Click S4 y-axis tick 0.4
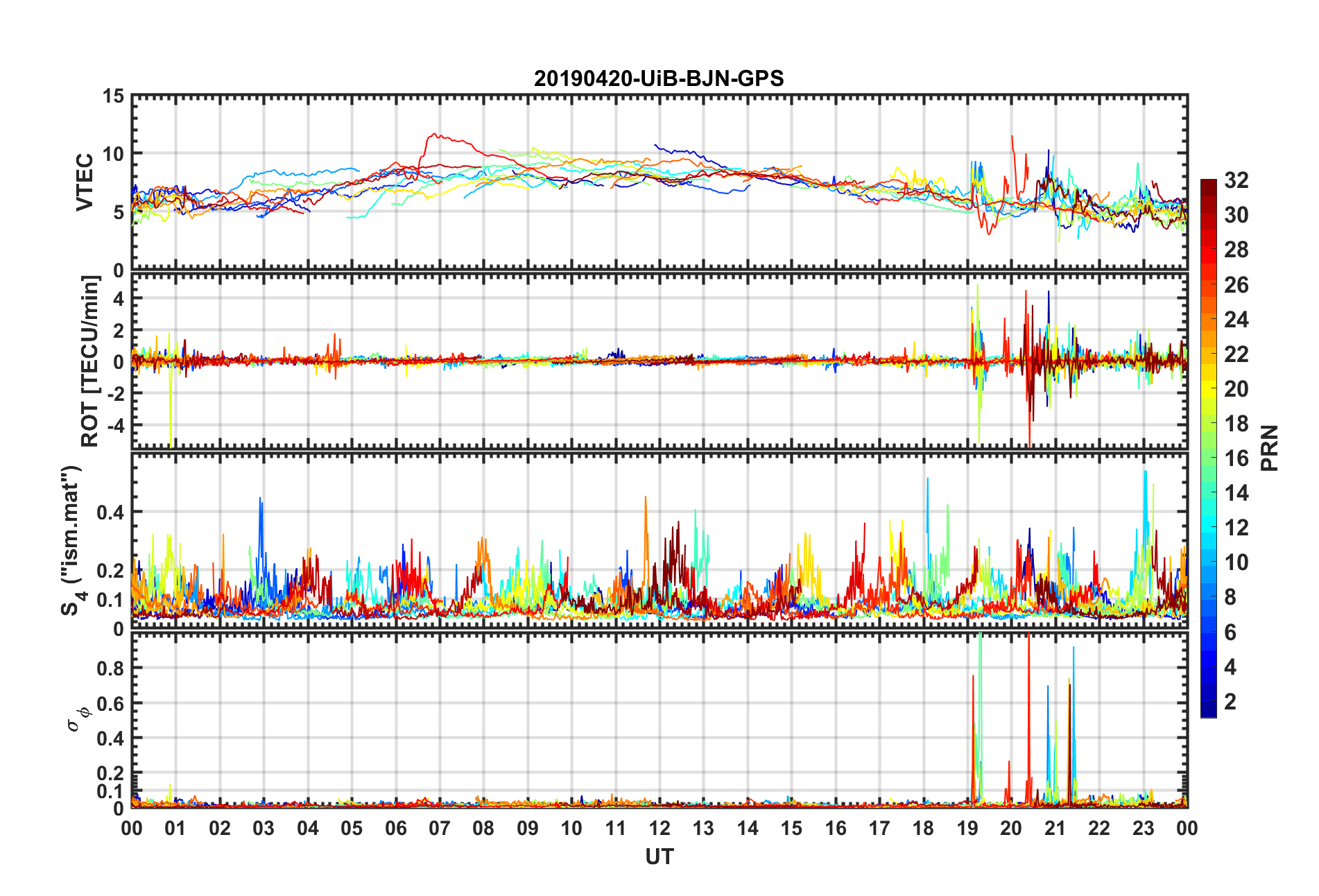Viewport: 1319px width, 896px height. [x=111, y=512]
